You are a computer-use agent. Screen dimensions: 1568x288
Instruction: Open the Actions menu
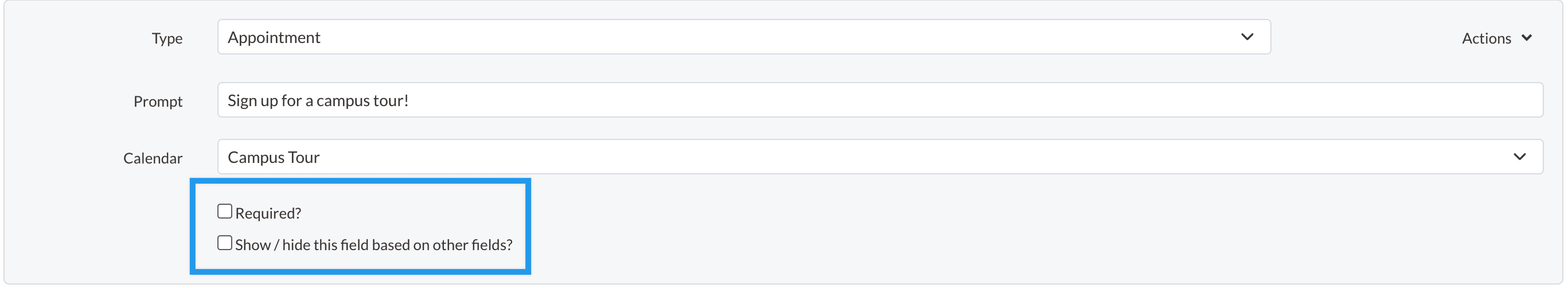coord(1496,38)
